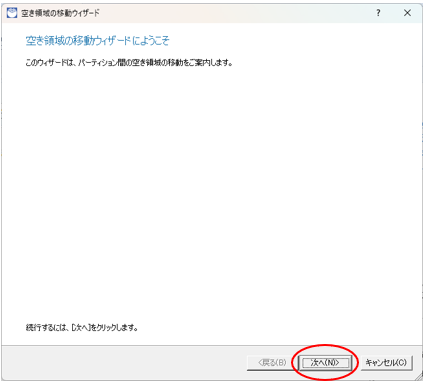Open help with the ? button

coord(378,13)
